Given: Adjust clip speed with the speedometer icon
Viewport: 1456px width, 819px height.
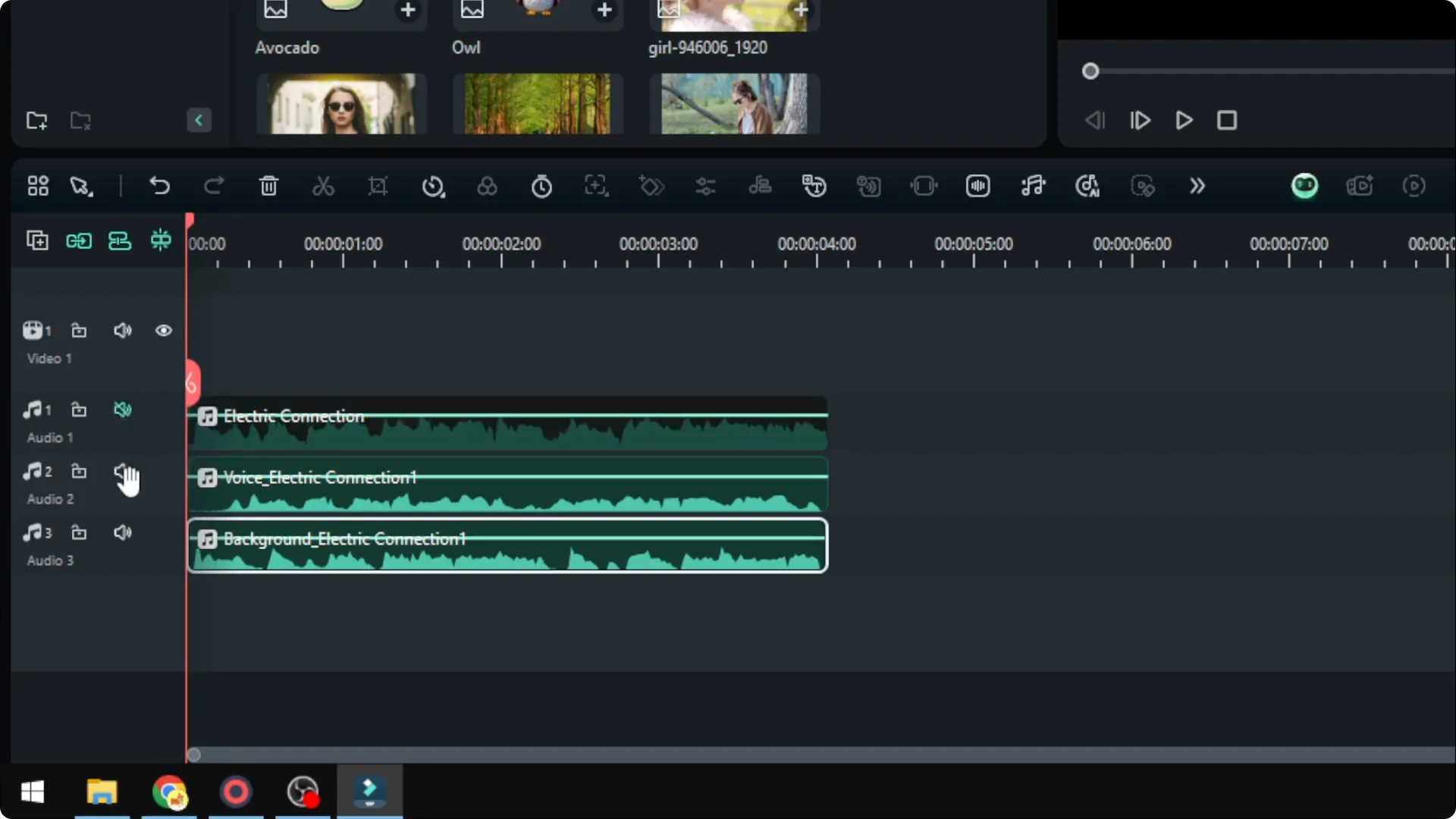Looking at the screenshot, I should (x=433, y=186).
